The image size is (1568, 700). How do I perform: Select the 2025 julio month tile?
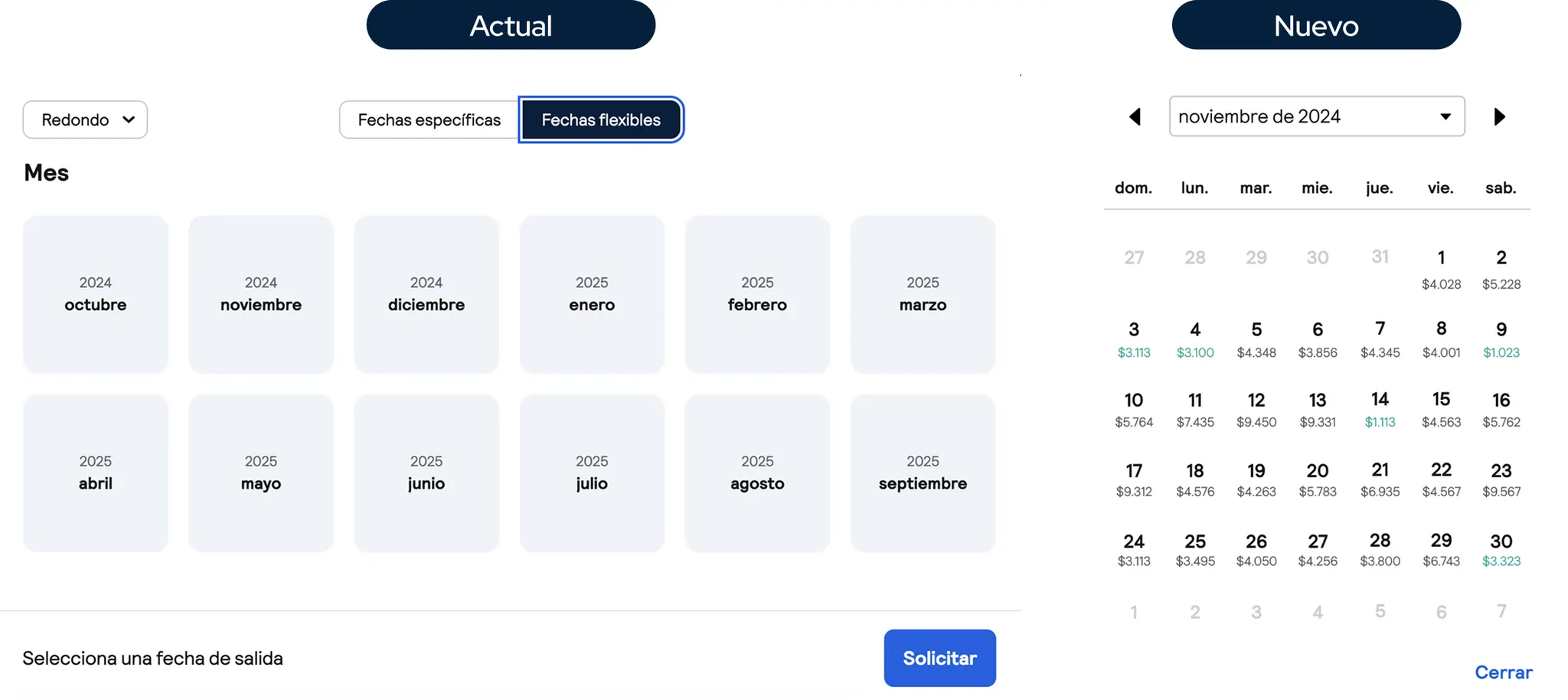[x=592, y=473]
